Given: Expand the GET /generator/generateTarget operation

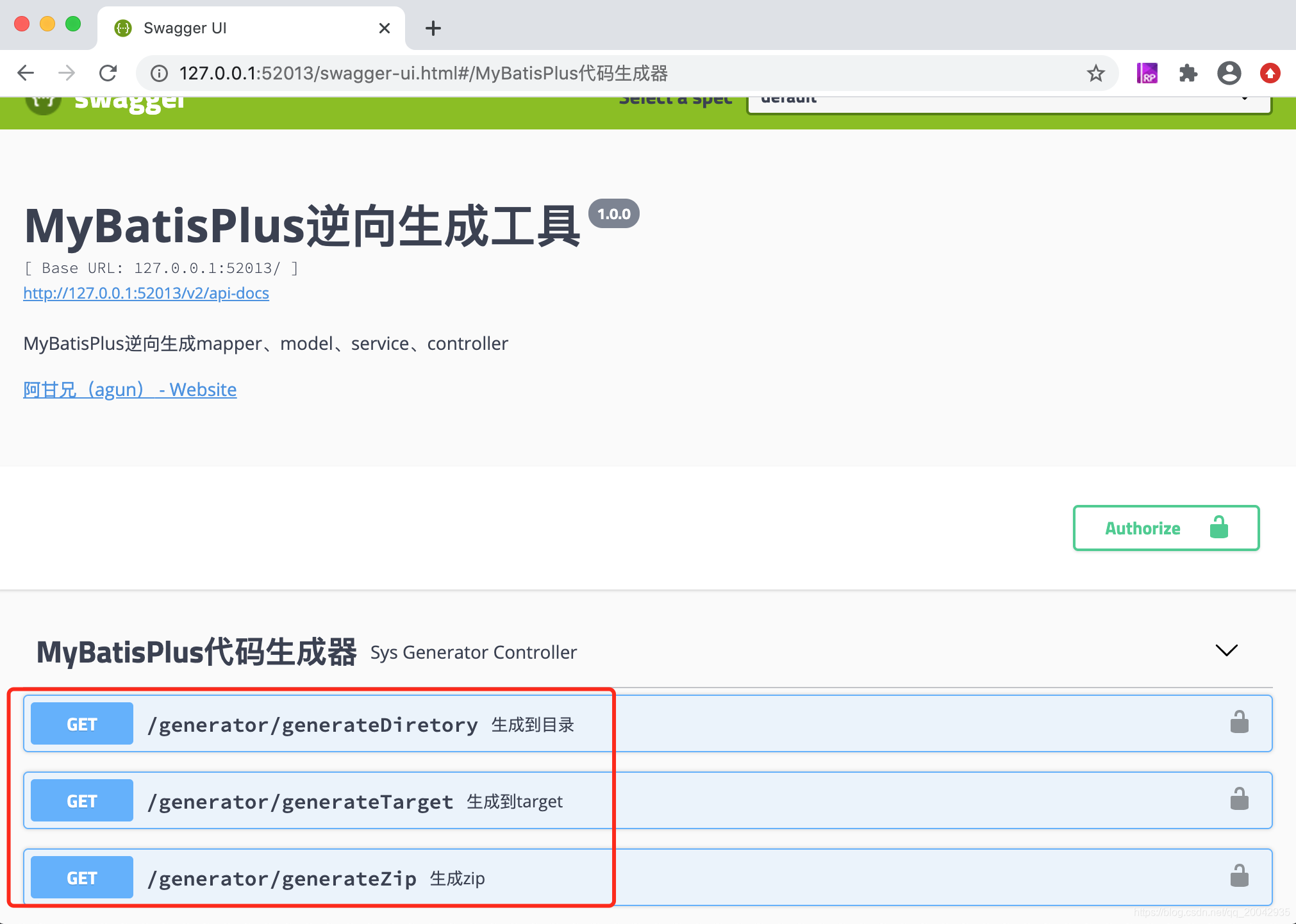Looking at the screenshot, I should pos(300,801).
